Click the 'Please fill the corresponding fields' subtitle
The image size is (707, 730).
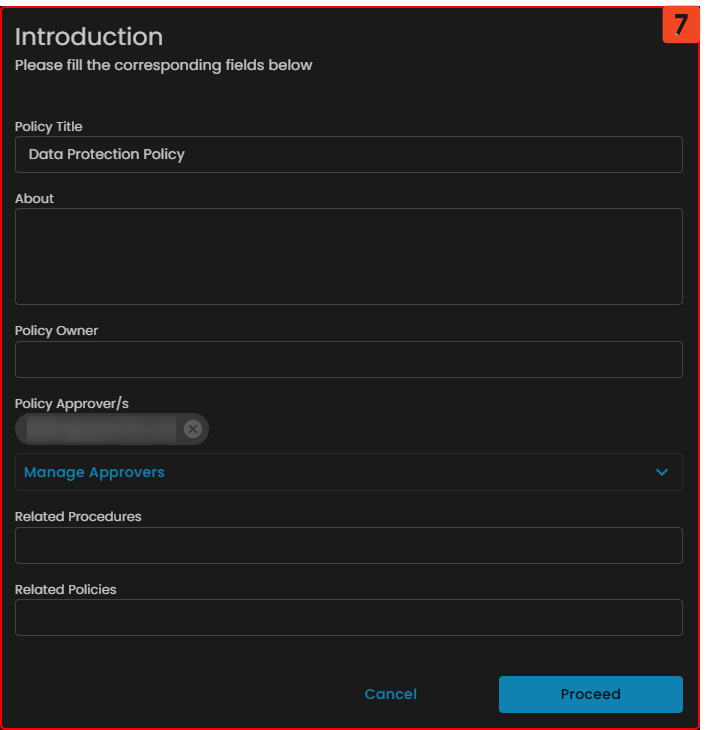(163, 66)
